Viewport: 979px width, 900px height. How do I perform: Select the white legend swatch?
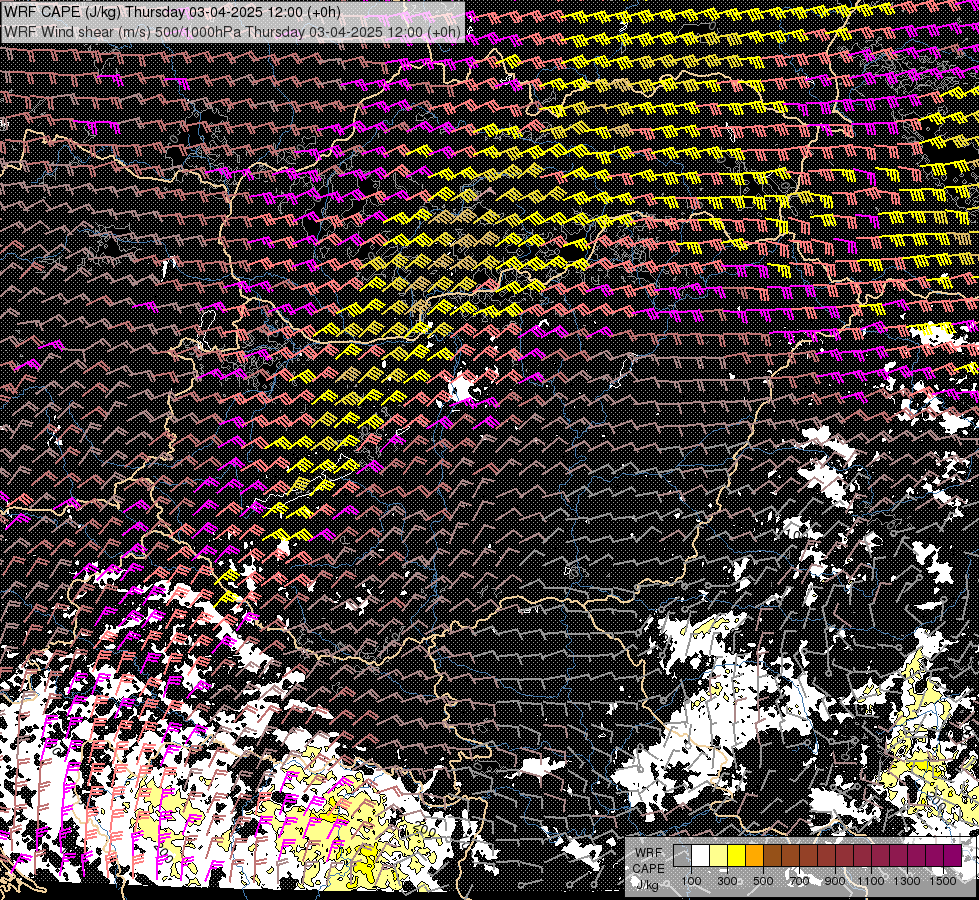pyautogui.click(x=701, y=855)
